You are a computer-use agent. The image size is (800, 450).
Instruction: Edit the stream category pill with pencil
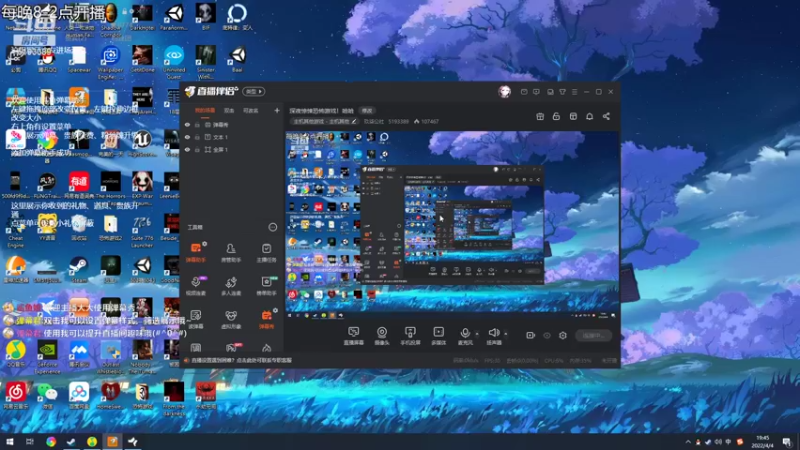tap(324, 121)
